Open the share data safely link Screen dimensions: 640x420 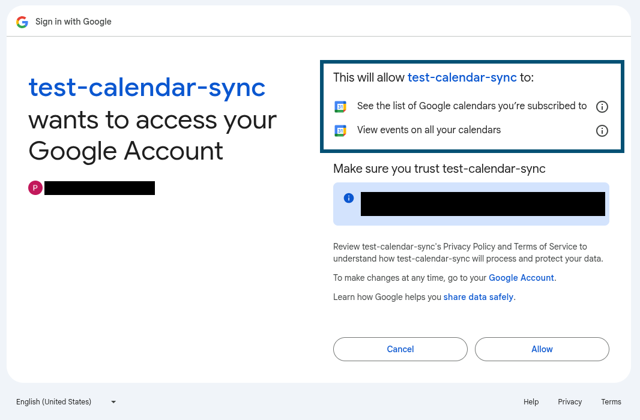click(x=478, y=297)
